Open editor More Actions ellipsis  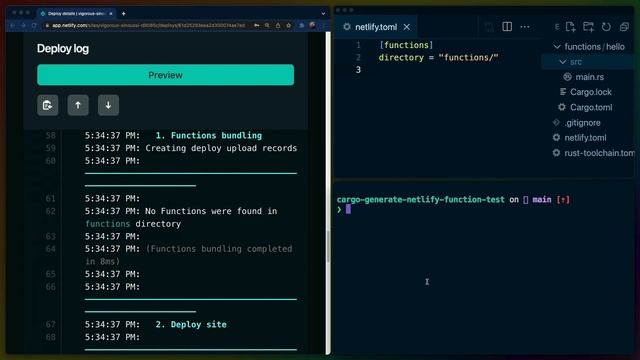525,27
